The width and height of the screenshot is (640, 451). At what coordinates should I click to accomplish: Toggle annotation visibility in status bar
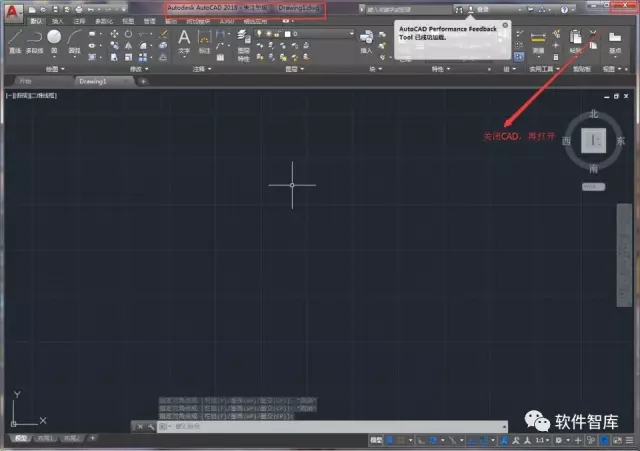(504, 440)
